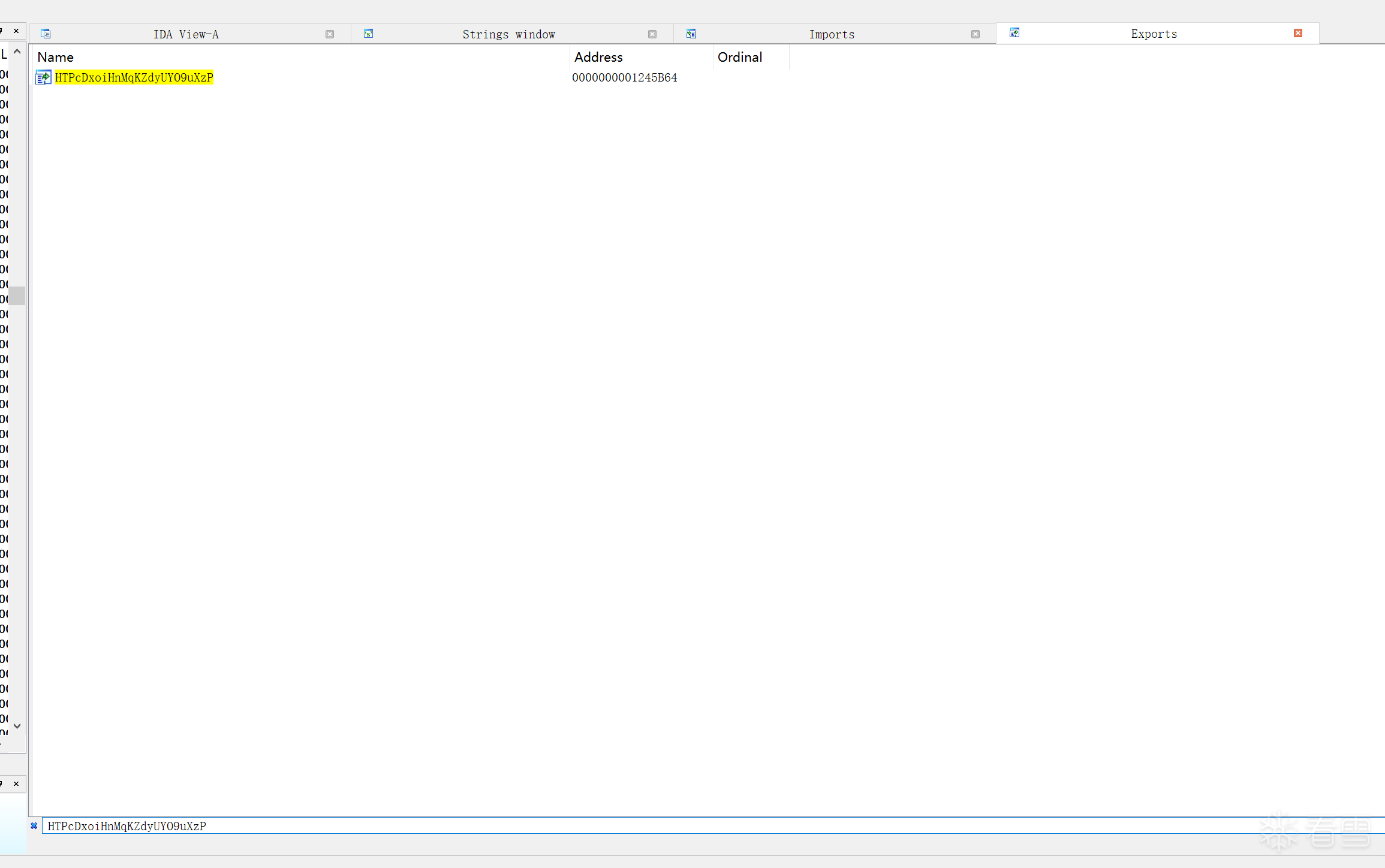Click the Ordinal column header
The width and height of the screenshot is (1385, 868).
(740, 57)
